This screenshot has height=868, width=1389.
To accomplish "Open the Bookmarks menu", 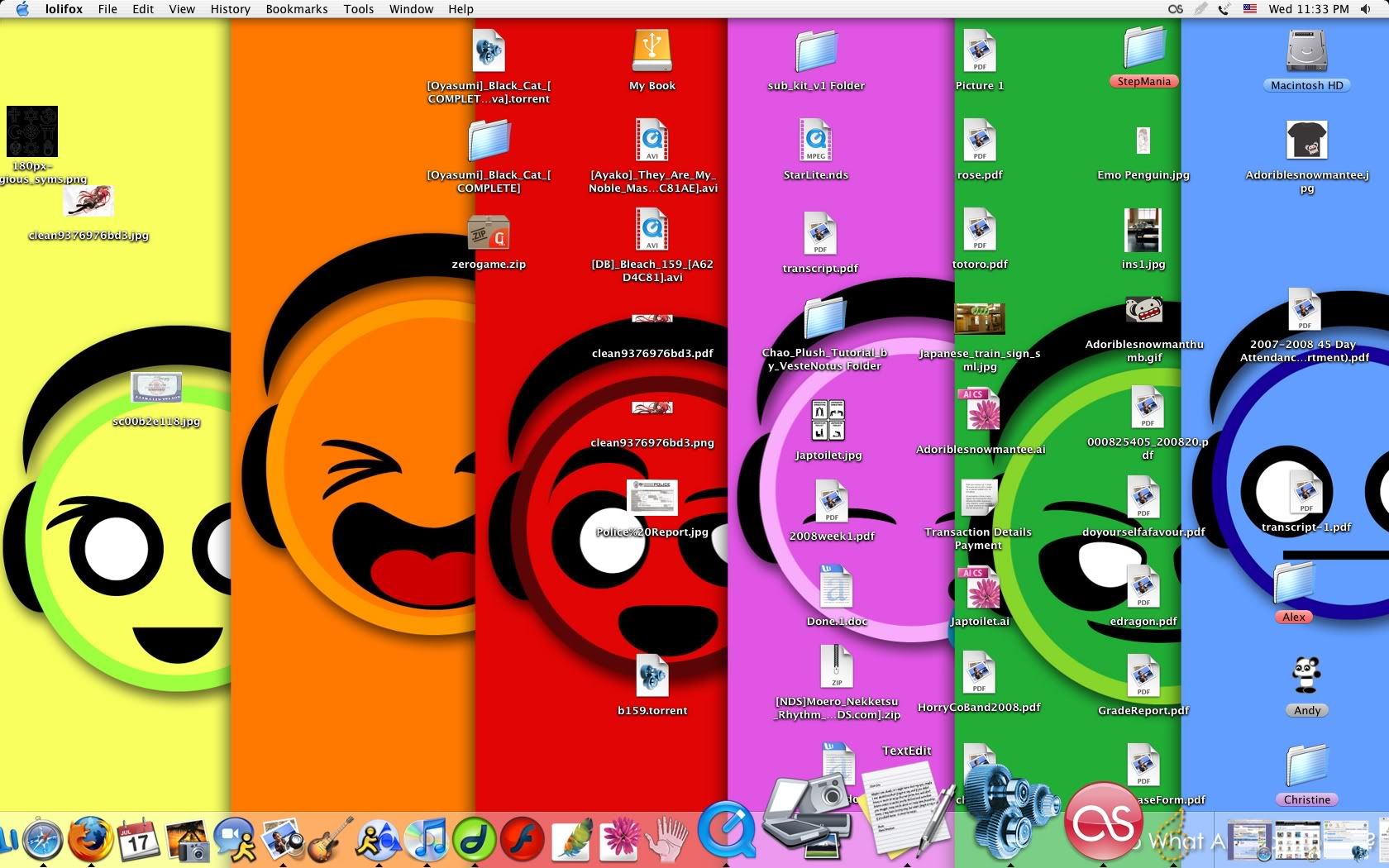I will 296,9.
